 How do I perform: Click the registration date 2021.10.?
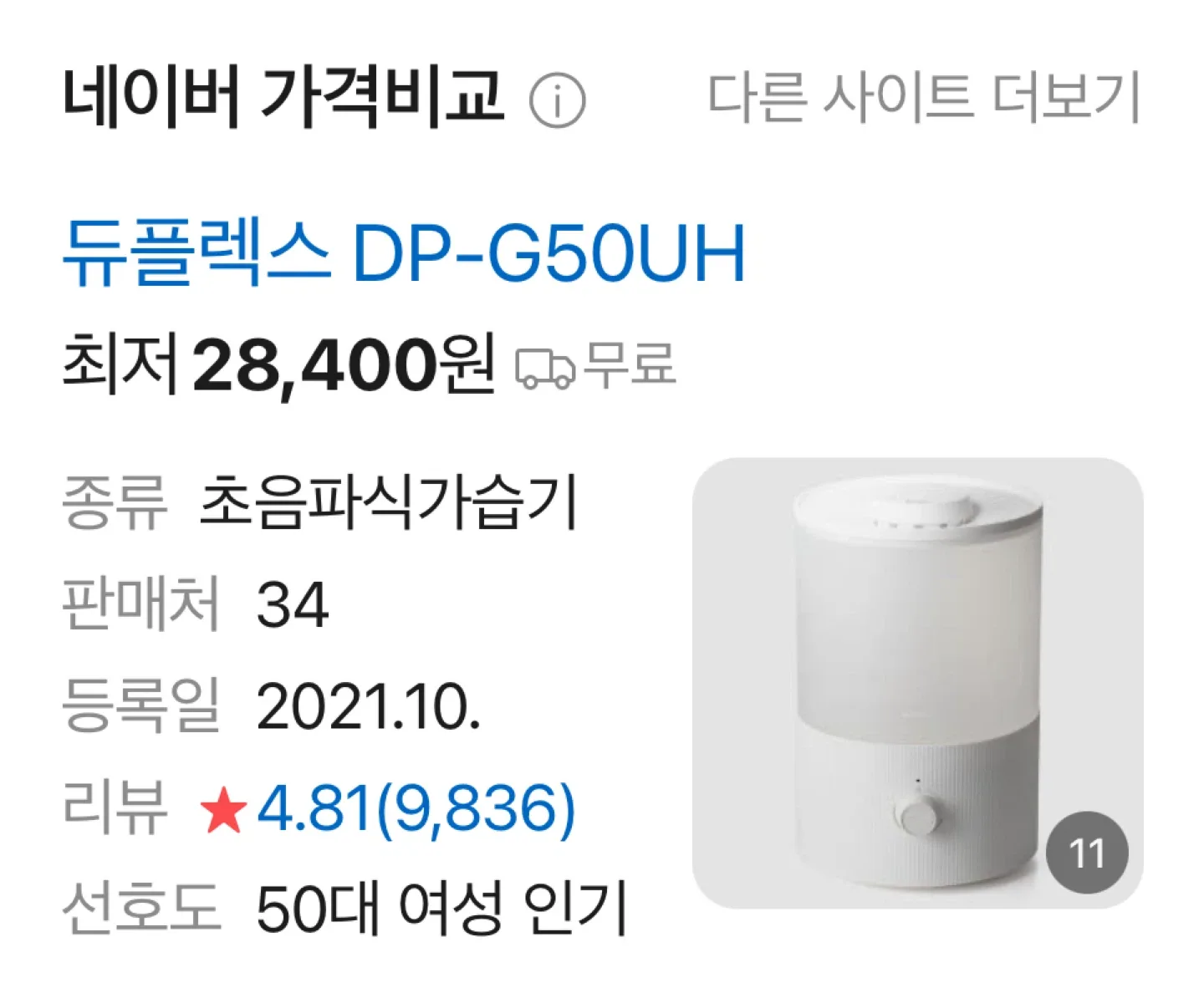(369, 707)
